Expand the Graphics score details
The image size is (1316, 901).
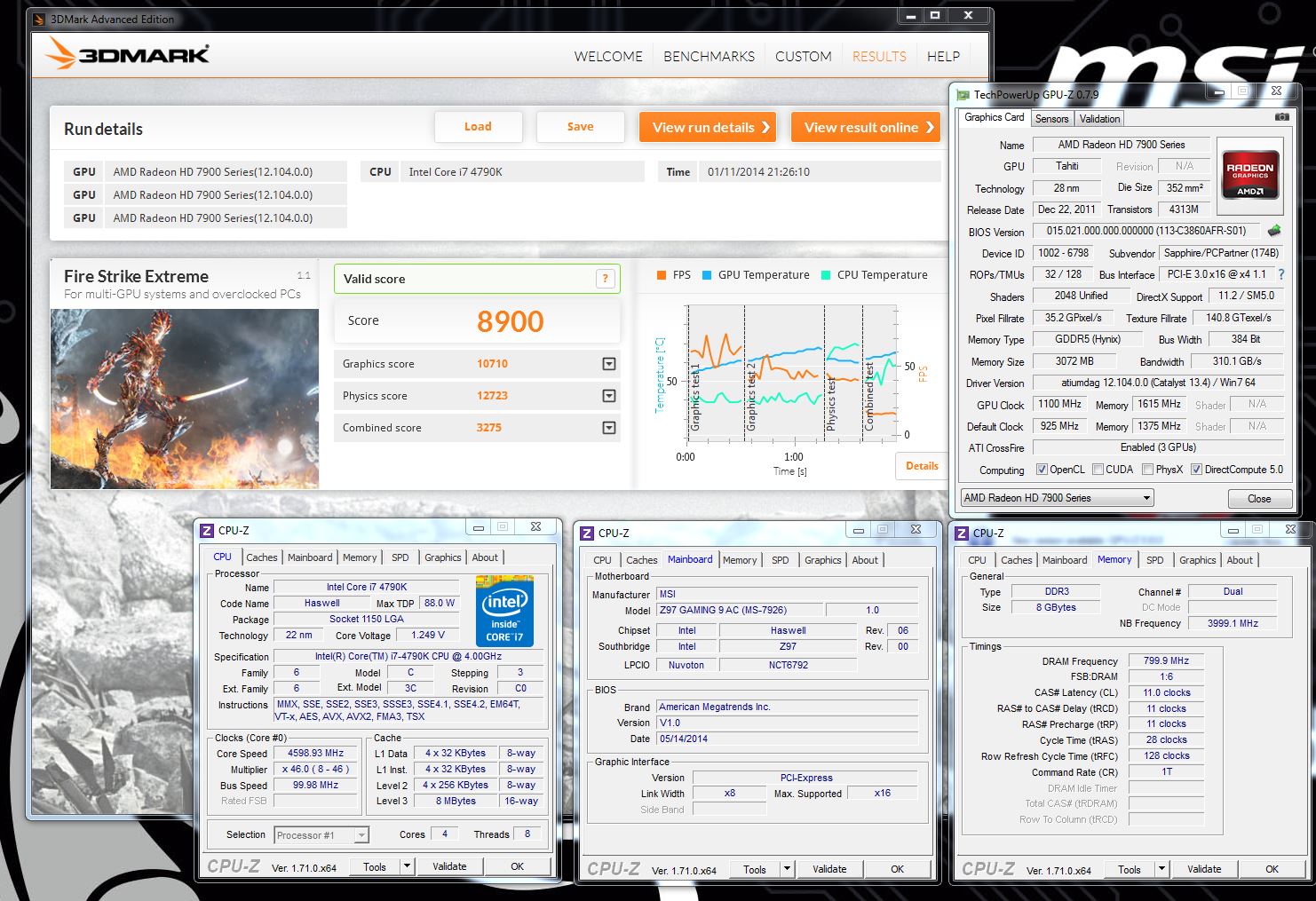pyautogui.click(x=609, y=364)
